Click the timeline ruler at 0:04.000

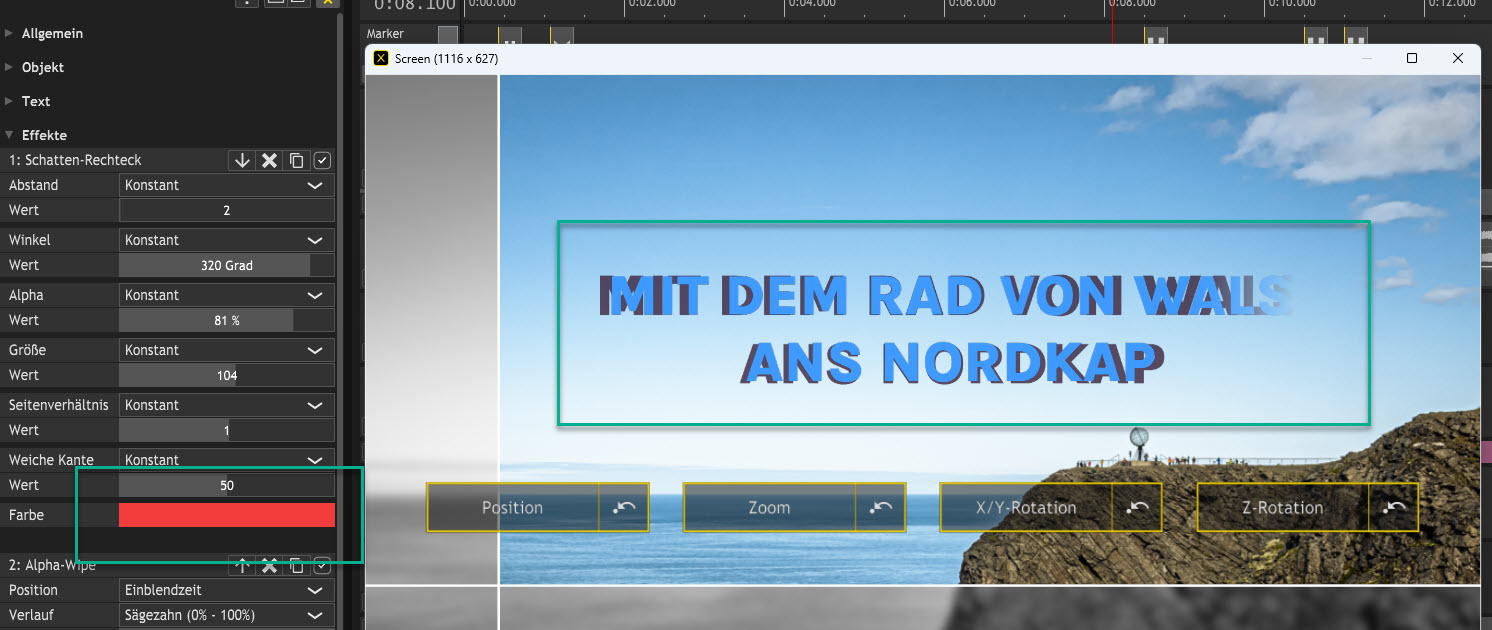810,4
